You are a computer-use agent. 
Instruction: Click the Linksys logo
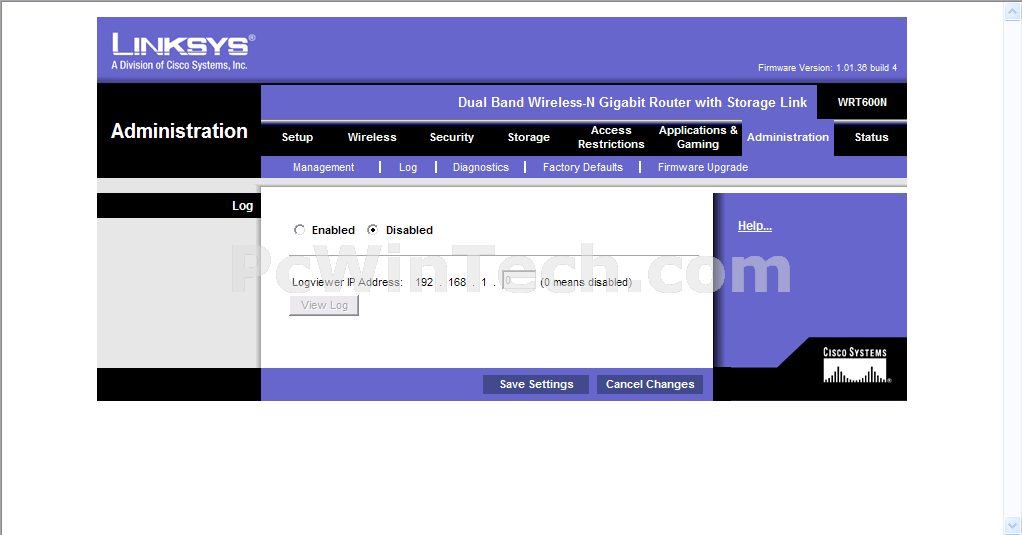pyautogui.click(x=183, y=51)
